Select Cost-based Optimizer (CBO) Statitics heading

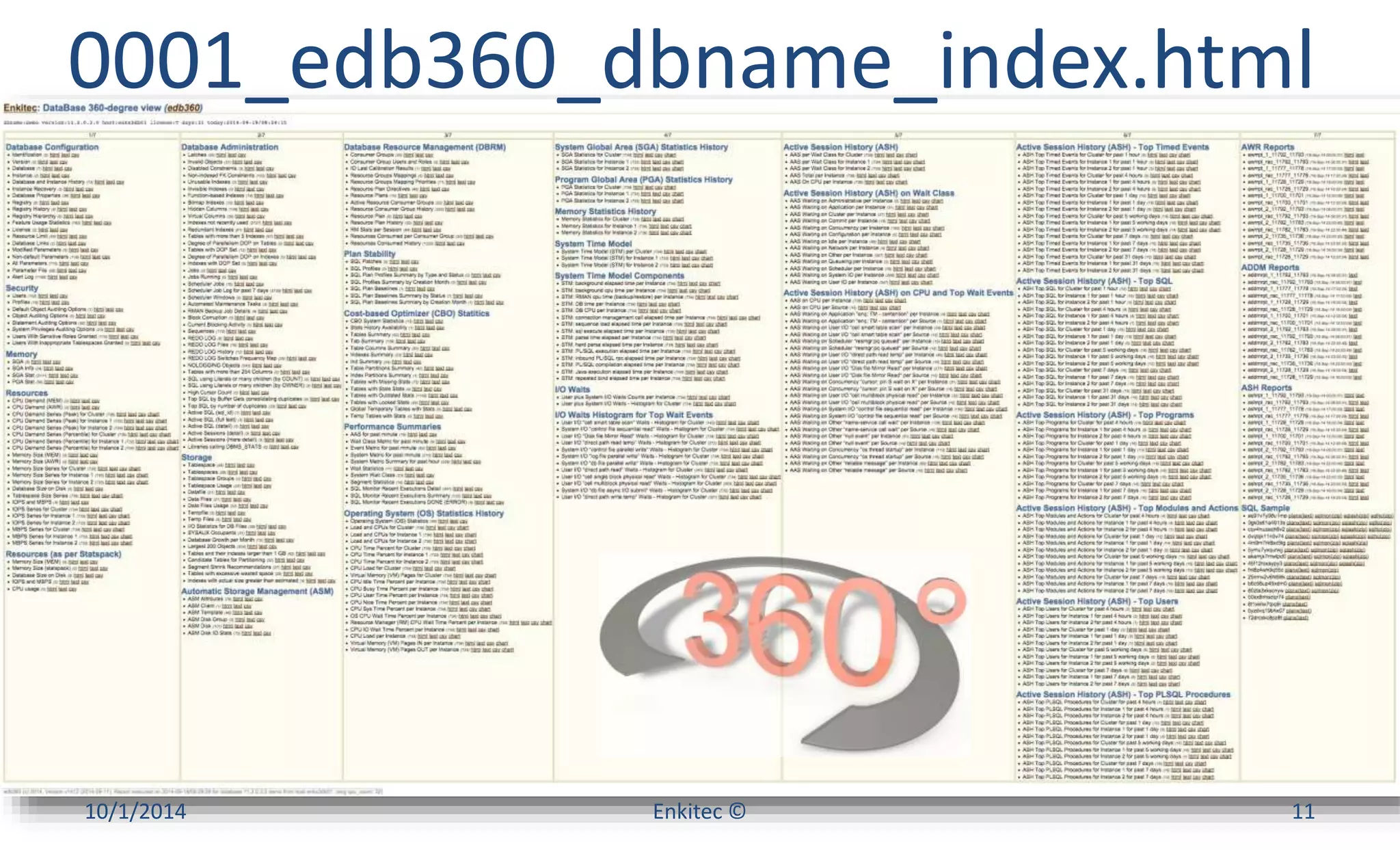click(x=416, y=313)
